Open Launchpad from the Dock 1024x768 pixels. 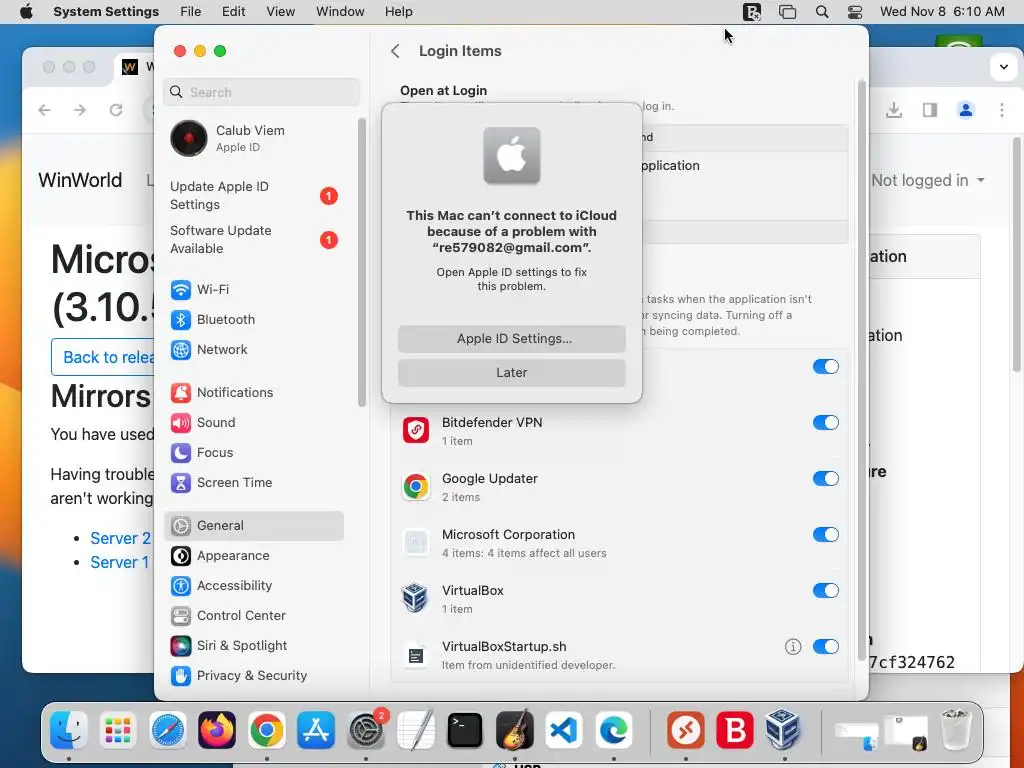point(118,729)
